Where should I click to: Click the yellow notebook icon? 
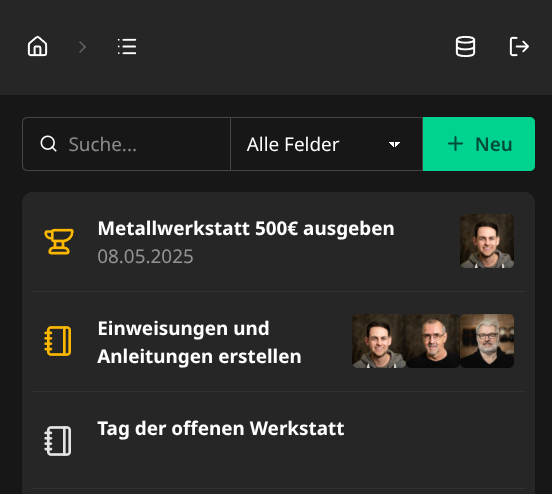(58, 341)
